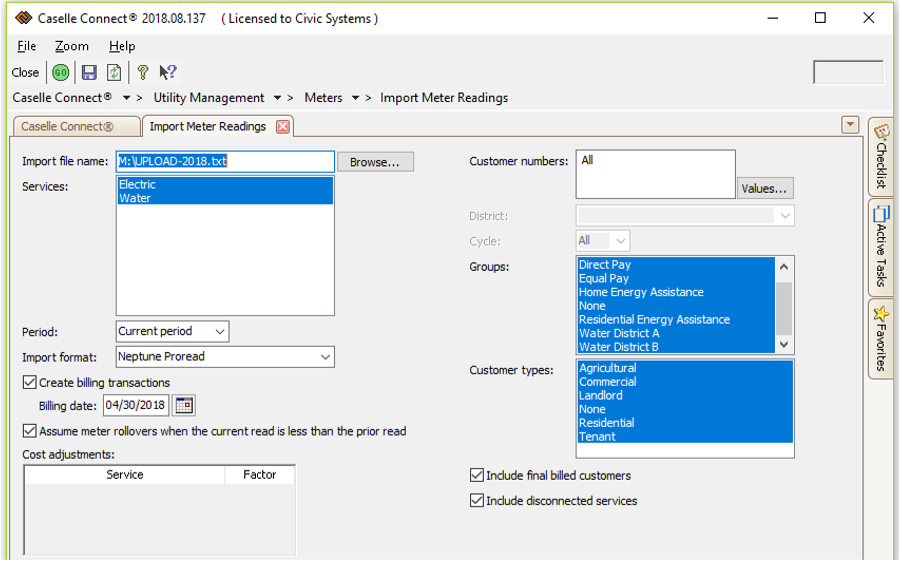Viewport: 902px width, 567px height.
Task: Click the Import file name field
Action: (x=225, y=161)
